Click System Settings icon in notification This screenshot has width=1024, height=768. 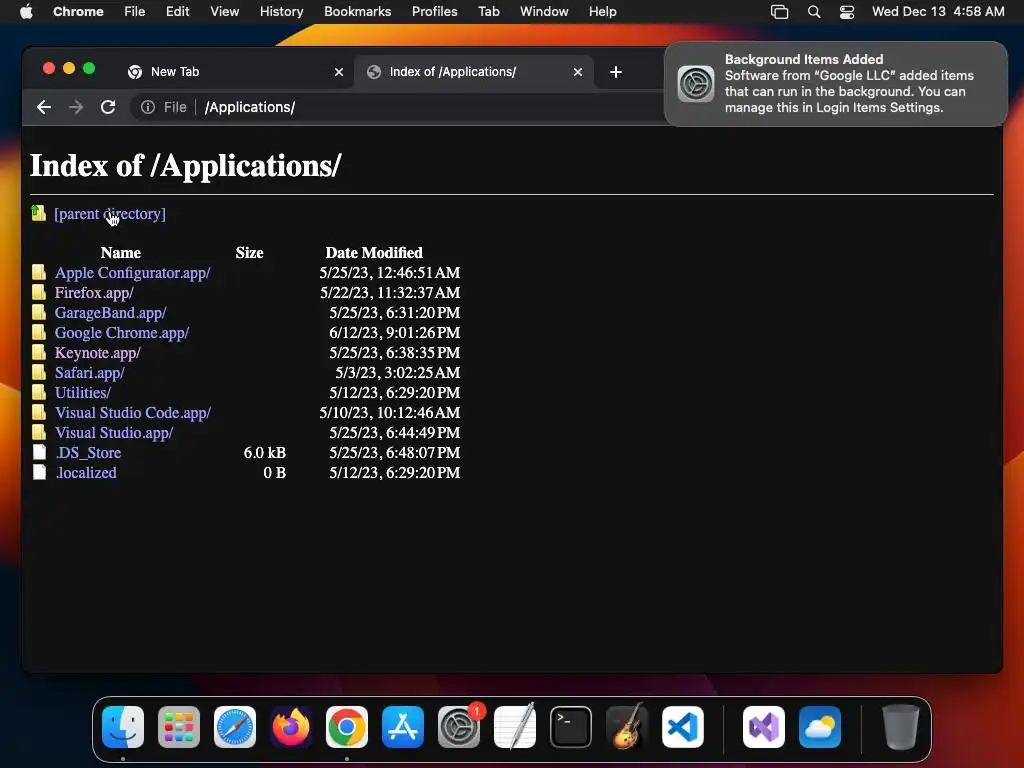(696, 84)
